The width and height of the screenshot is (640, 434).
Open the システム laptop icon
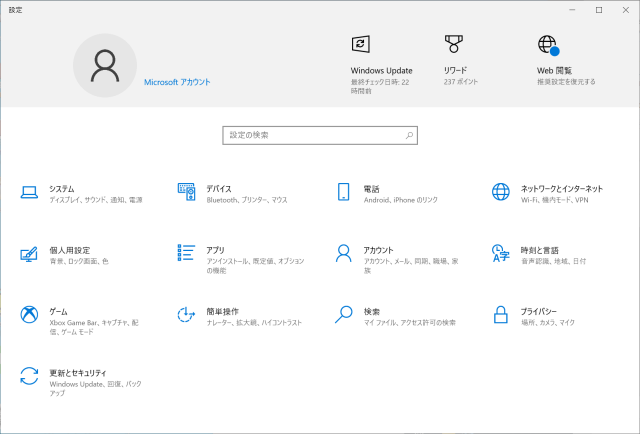tap(29, 192)
